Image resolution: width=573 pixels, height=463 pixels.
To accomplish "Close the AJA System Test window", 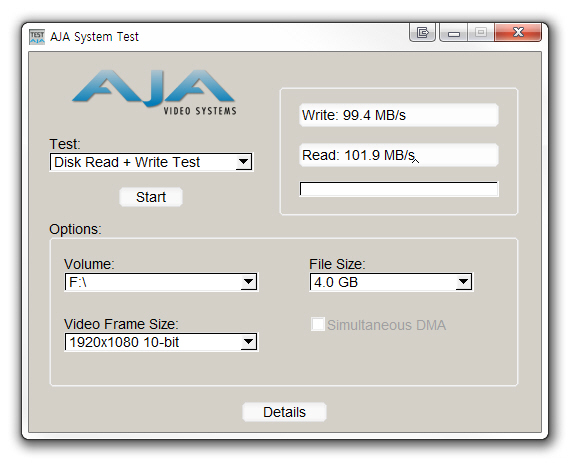I will [518, 33].
